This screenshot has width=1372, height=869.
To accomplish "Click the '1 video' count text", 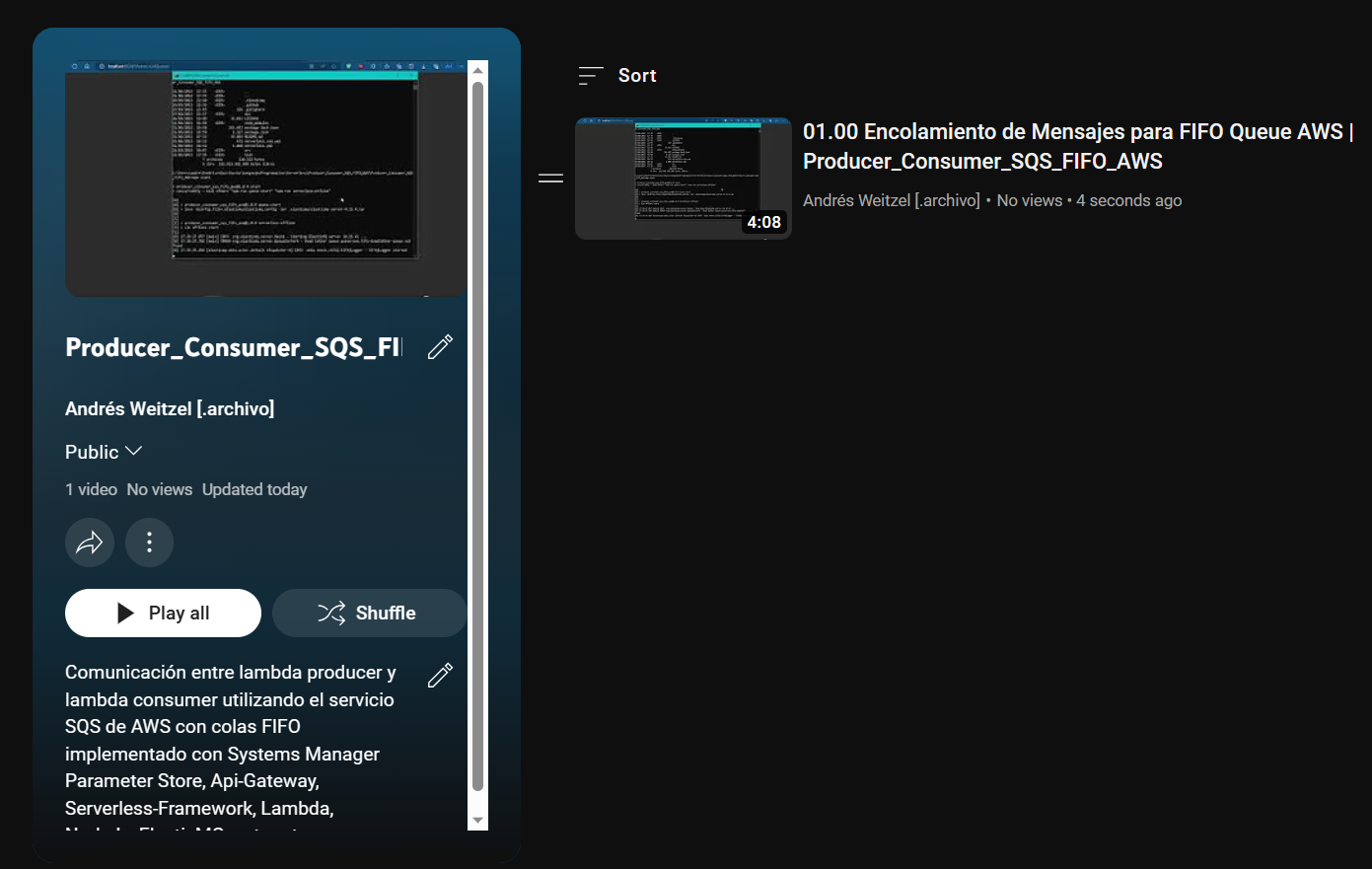I will [91, 489].
